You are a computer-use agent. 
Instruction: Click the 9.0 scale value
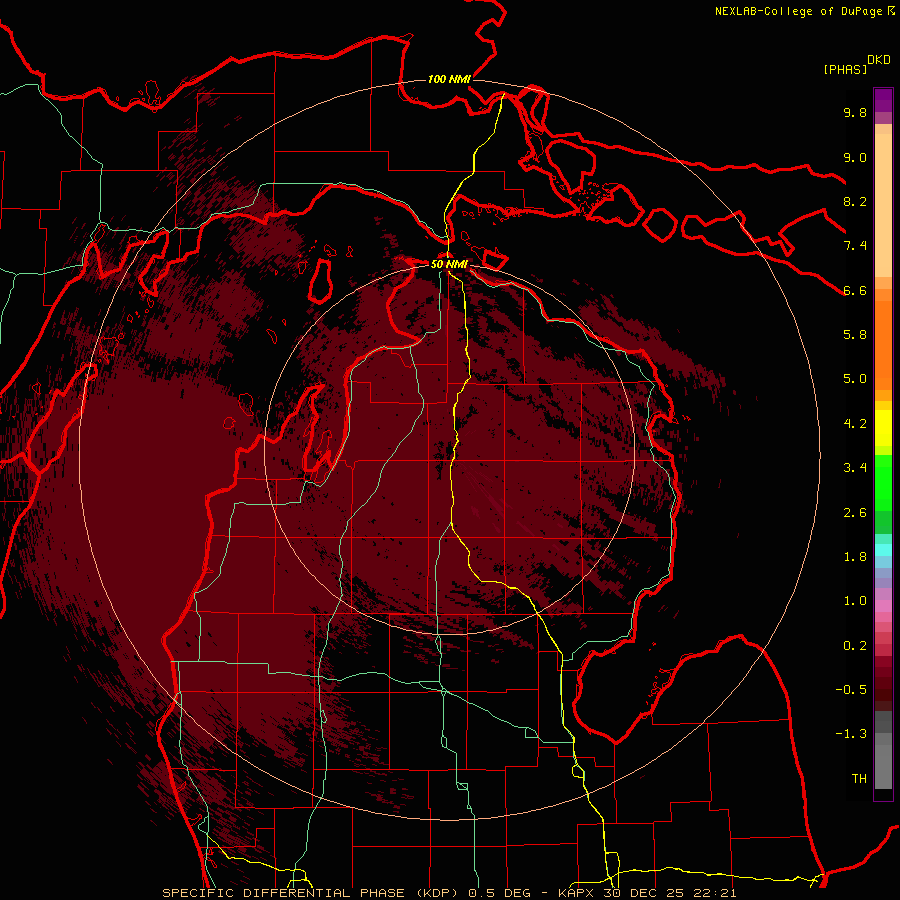855,157
